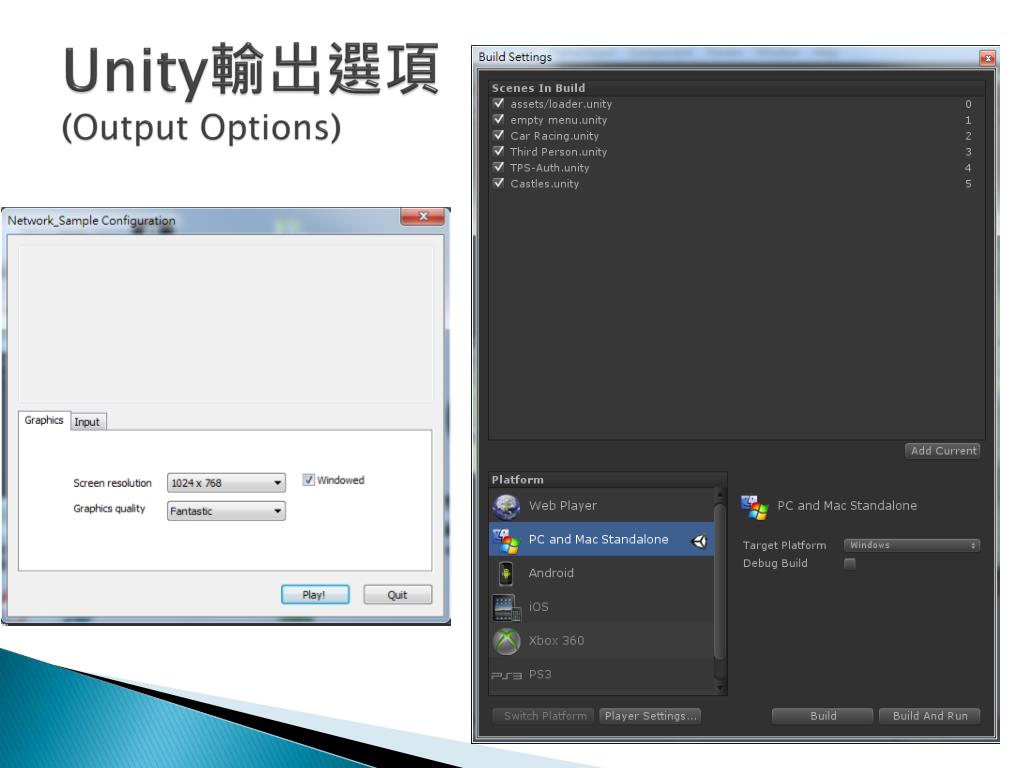This screenshot has height=768, width=1024.
Task: Select the Xbox 360 platform label
Action: tap(556, 641)
